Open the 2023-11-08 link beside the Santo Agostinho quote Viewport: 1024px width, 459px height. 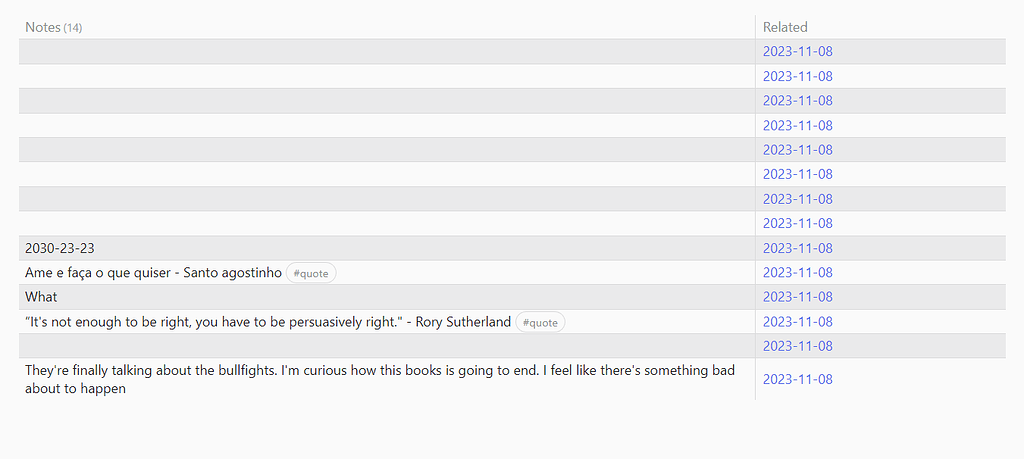797,272
